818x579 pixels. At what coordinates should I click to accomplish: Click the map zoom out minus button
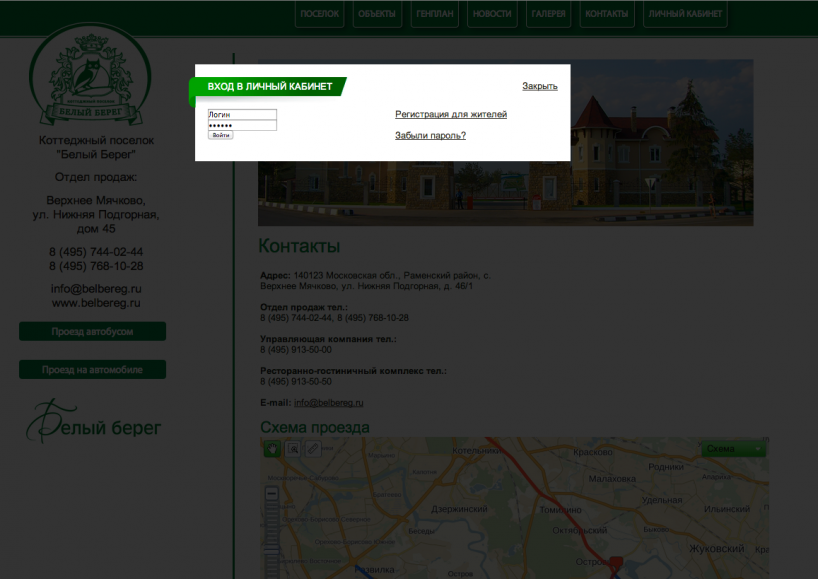tap(271, 493)
